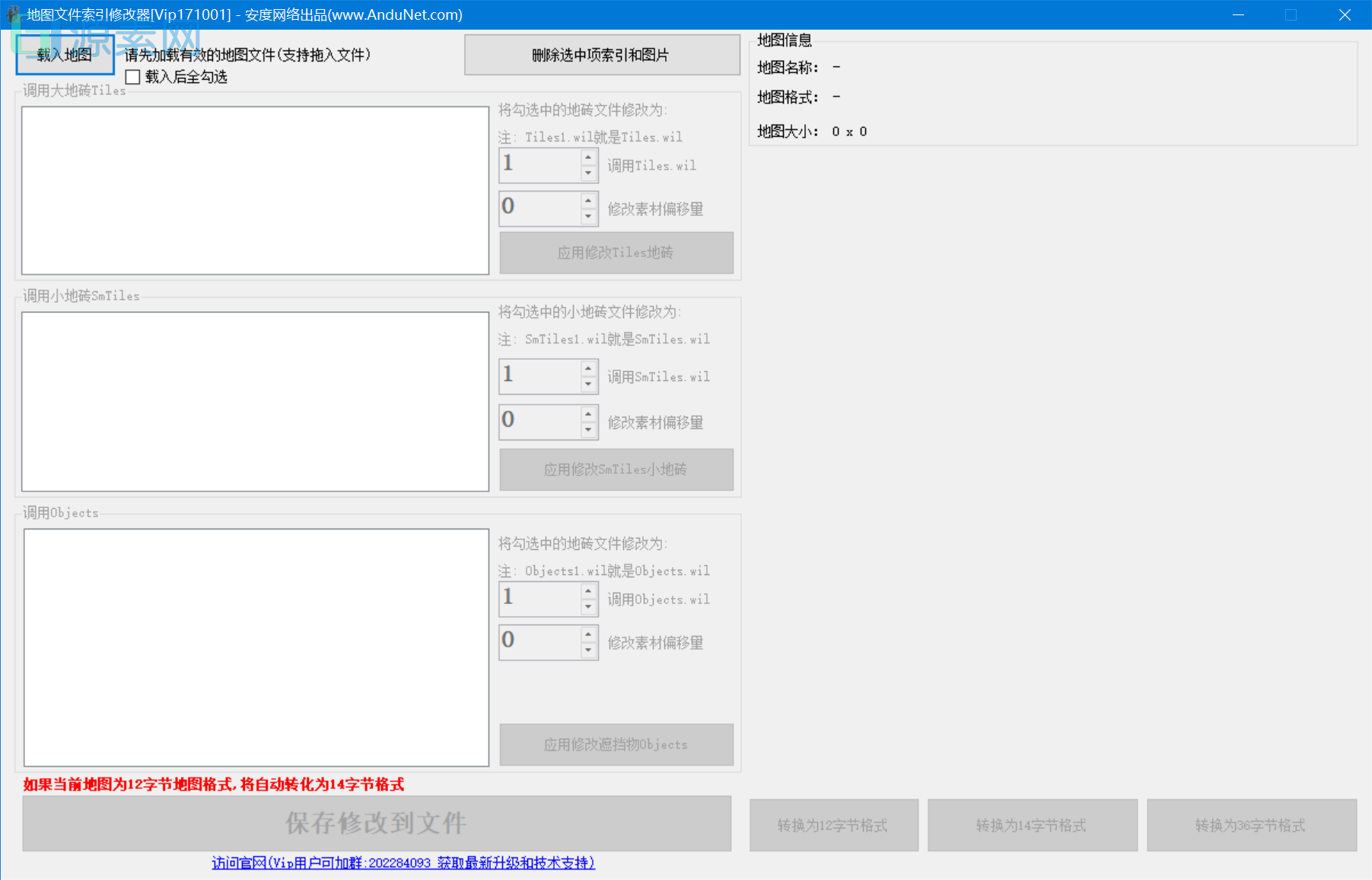The width and height of the screenshot is (1372, 880).
Task: Click the 应用修改Tiles地砖 button
Action: [x=616, y=253]
